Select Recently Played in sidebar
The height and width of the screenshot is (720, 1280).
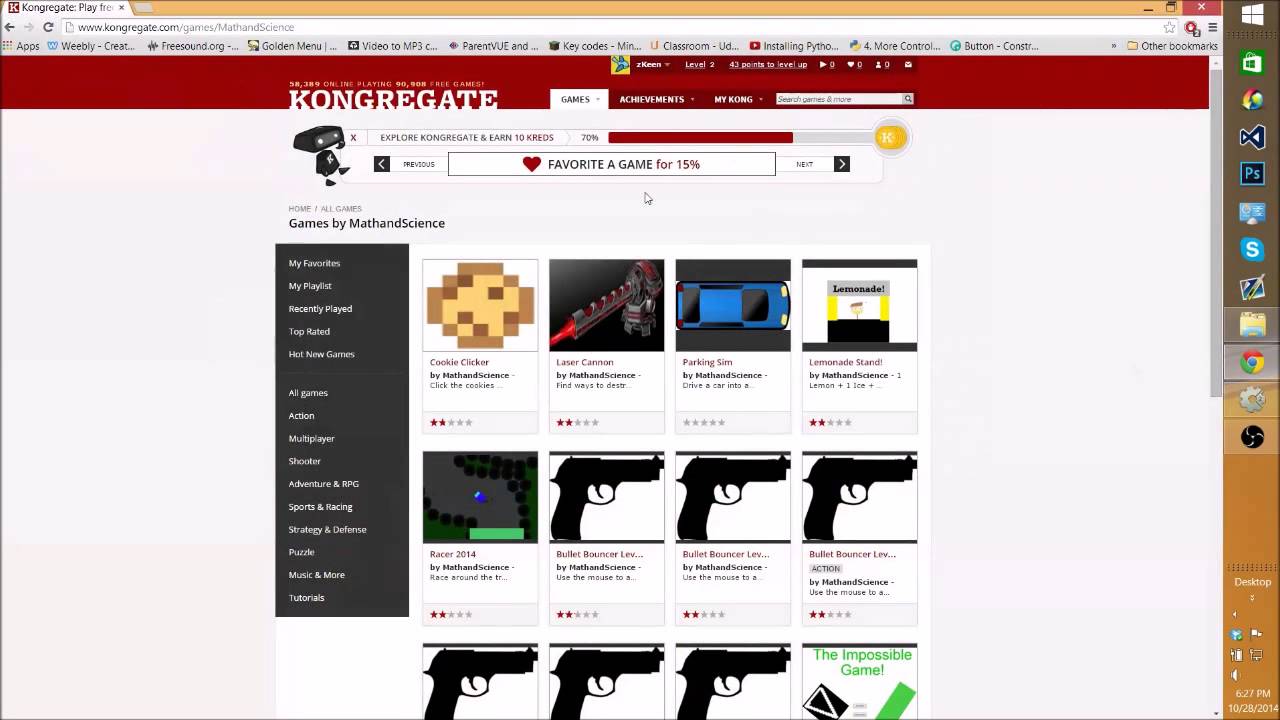[320, 309]
